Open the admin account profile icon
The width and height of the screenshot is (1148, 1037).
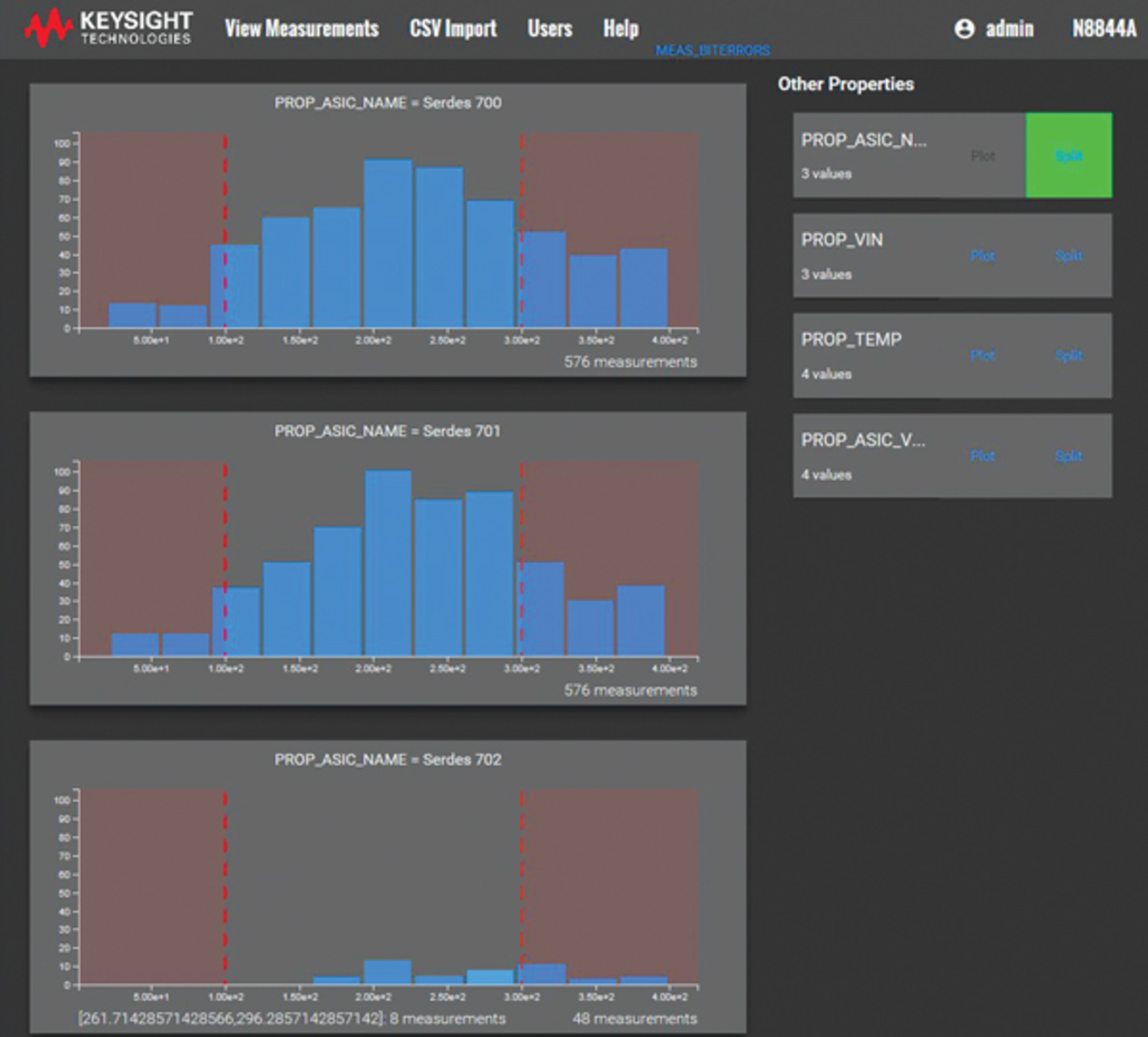(x=965, y=28)
